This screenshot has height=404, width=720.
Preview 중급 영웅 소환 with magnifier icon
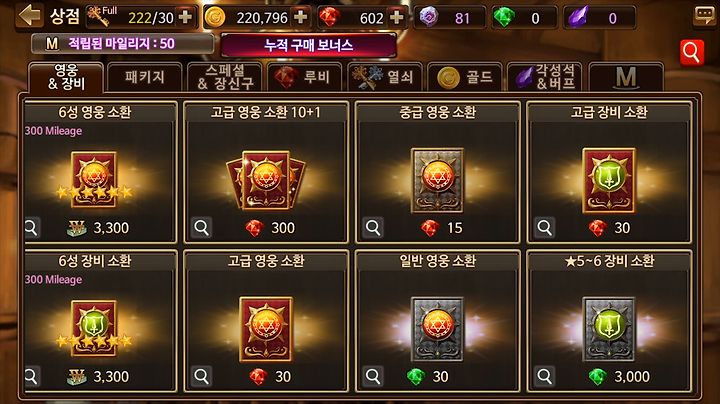pyautogui.click(x=373, y=227)
